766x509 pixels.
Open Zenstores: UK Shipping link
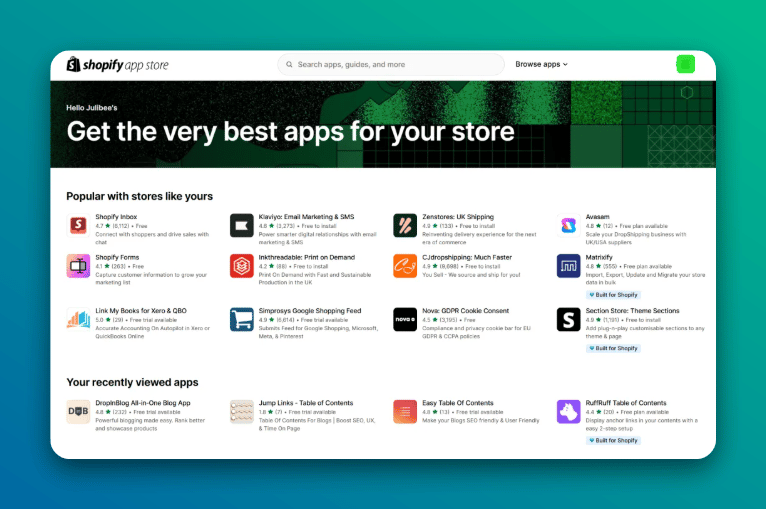coord(458,216)
